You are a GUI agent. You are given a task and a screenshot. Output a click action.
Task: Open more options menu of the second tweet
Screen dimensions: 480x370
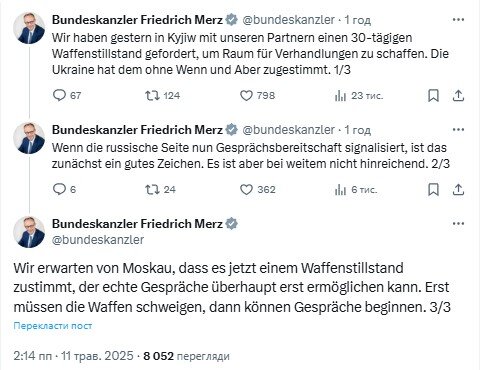click(x=458, y=130)
